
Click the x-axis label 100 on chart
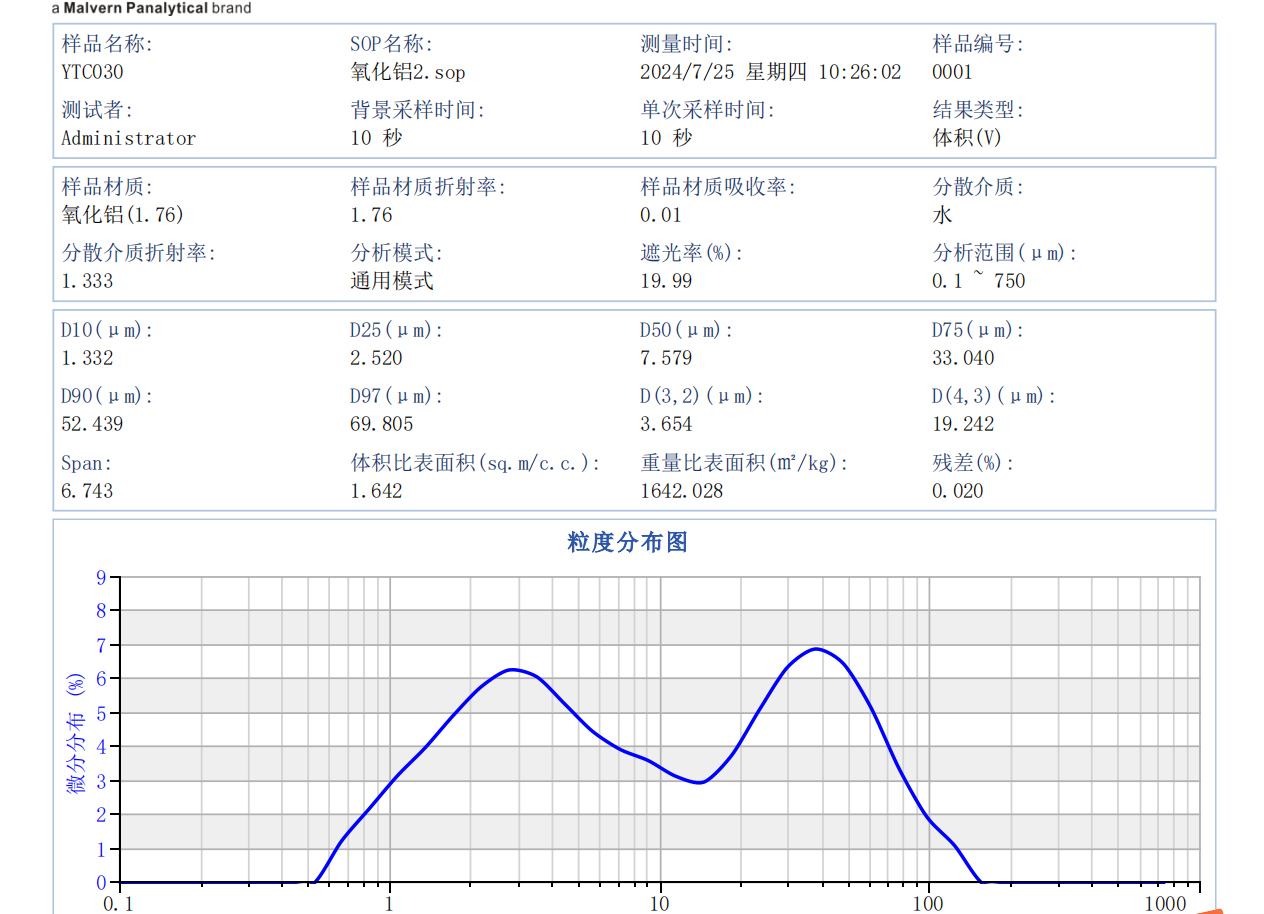click(x=930, y=907)
